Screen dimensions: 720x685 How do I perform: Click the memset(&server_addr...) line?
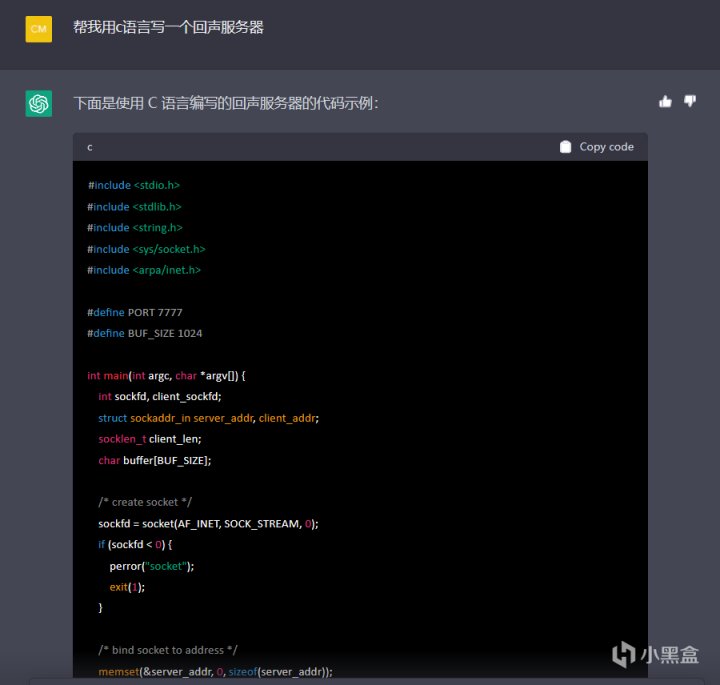click(215, 671)
